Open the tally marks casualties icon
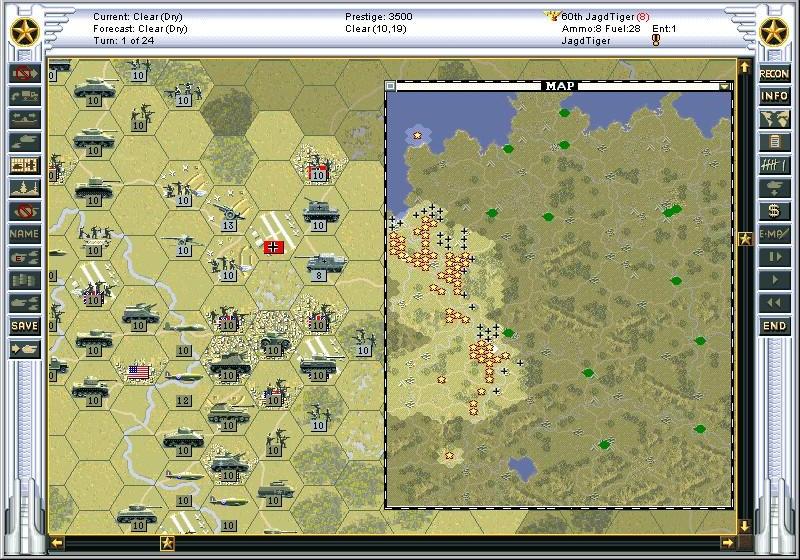Viewport: 800px width, 560px height. pos(774,165)
